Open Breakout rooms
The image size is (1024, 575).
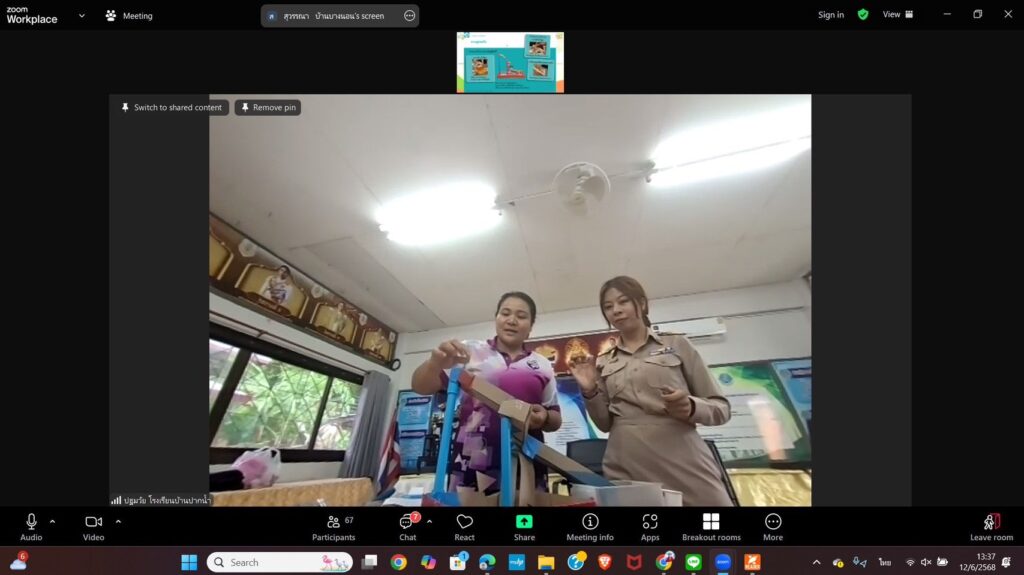click(711, 527)
